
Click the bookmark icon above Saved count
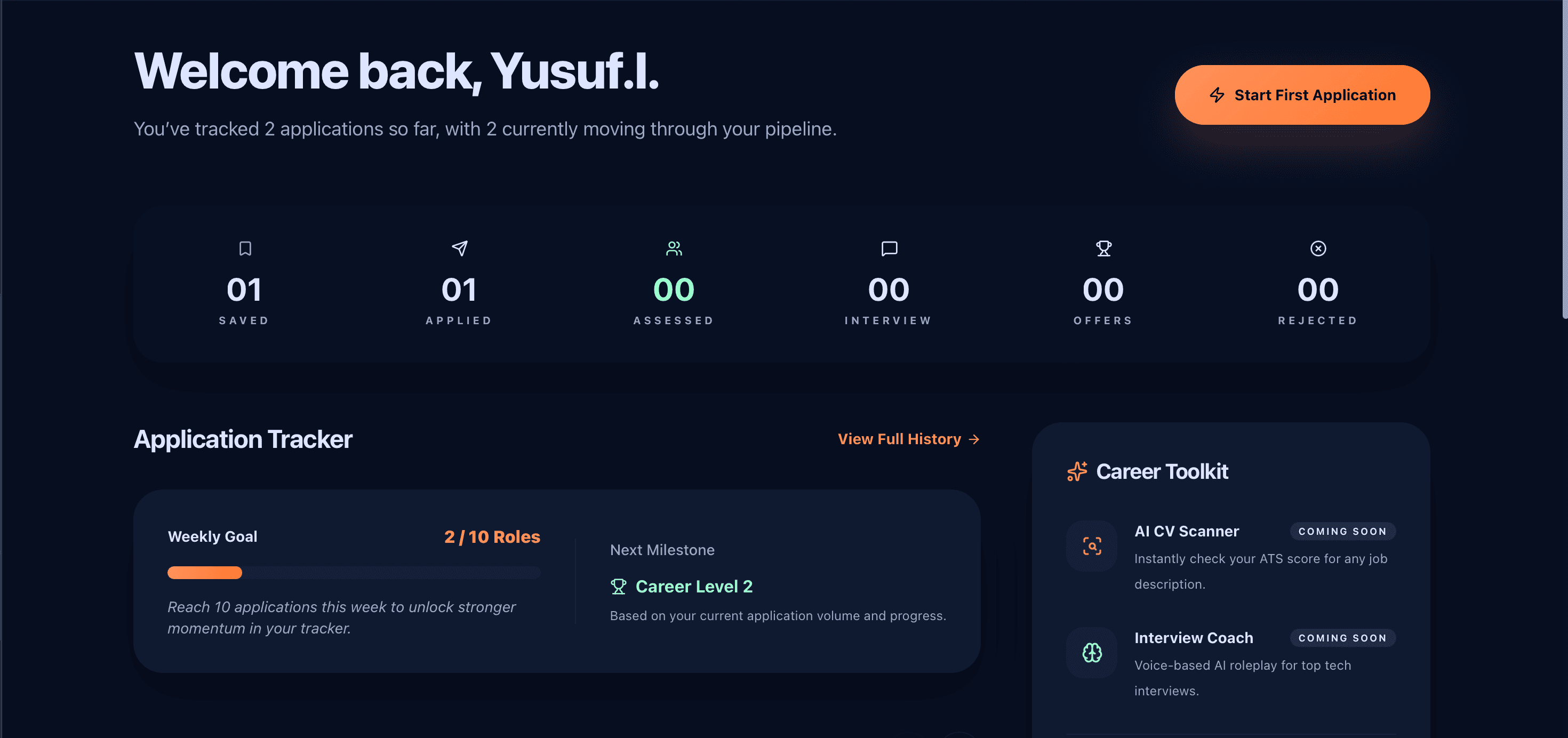coord(244,249)
